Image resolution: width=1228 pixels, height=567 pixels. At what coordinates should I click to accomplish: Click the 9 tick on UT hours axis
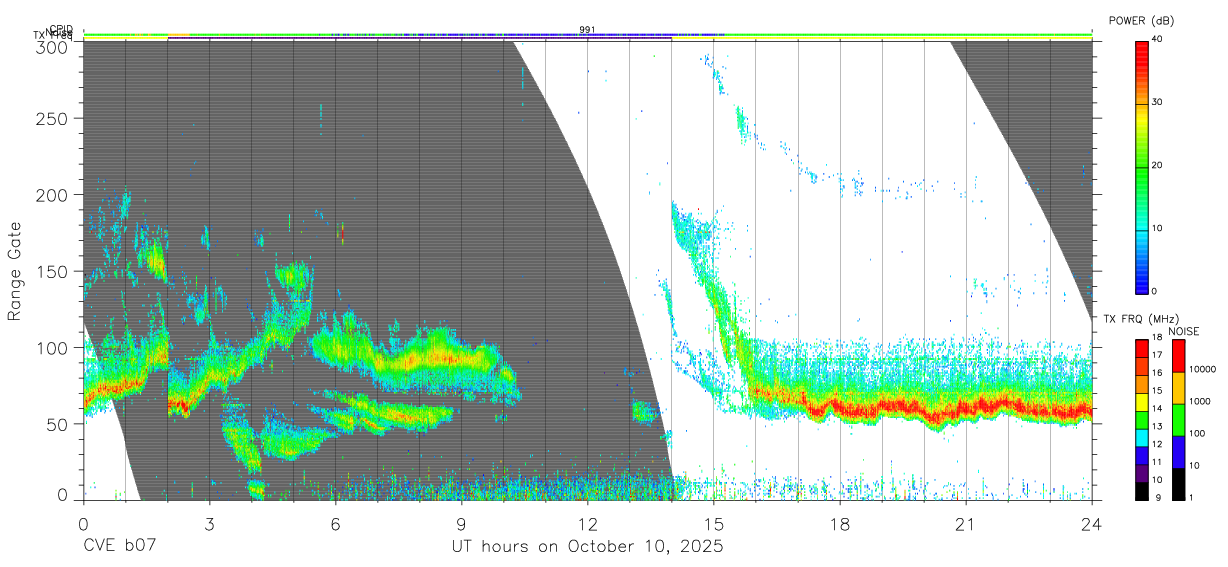coord(461,523)
